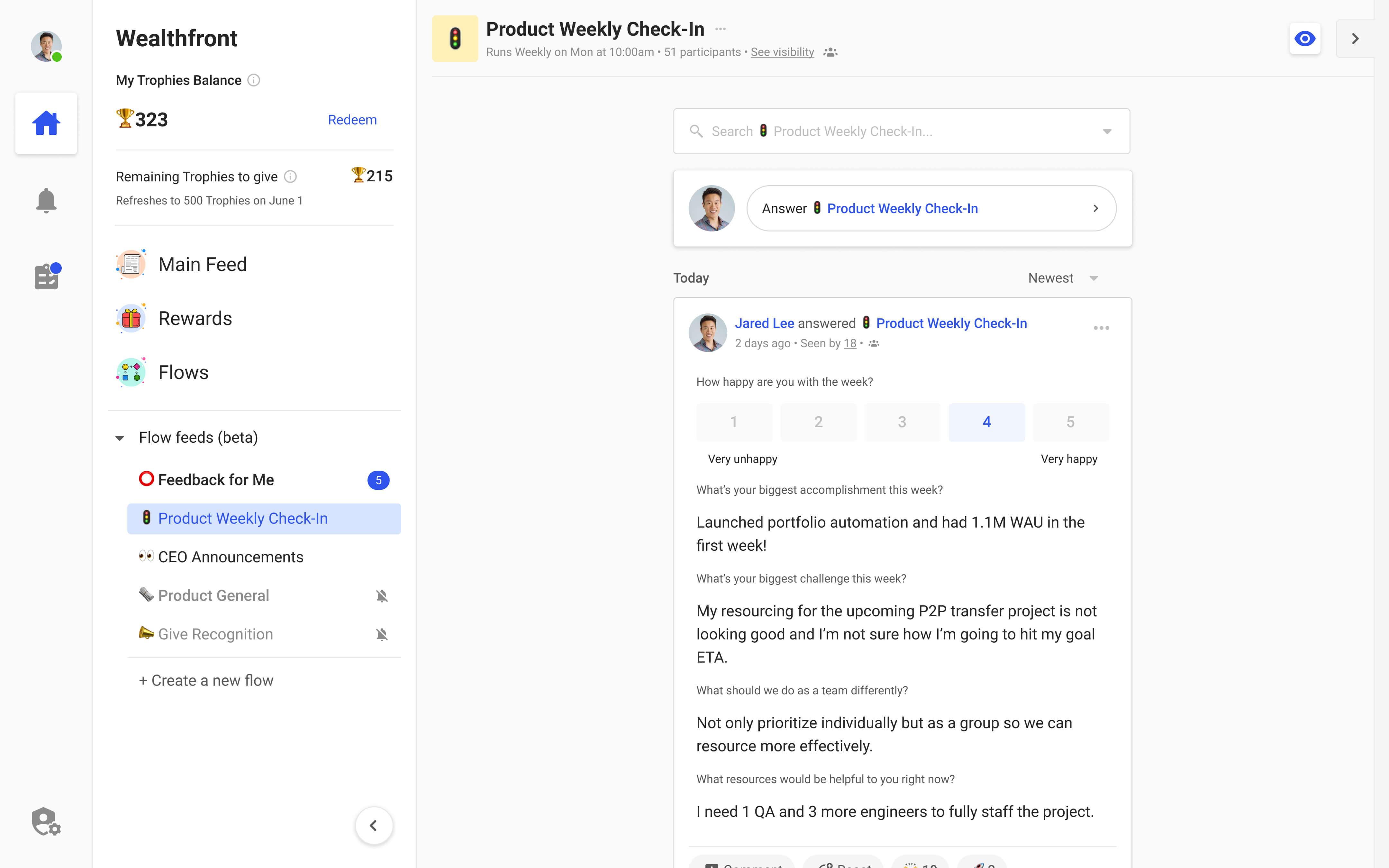
Task: Toggle the visibility eye icon at top right
Action: 1305,39
